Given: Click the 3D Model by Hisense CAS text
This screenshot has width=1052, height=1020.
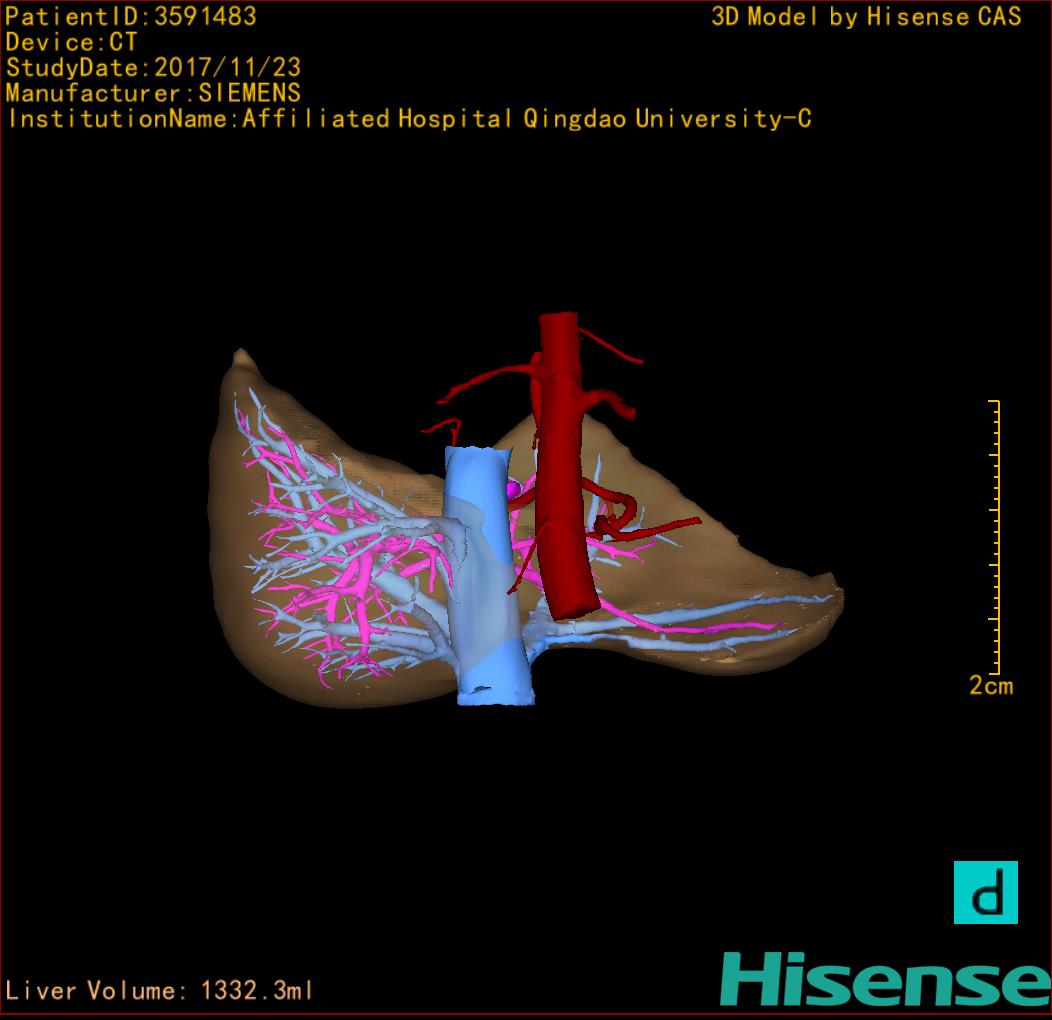Looking at the screenshot, I should point(866,17).
